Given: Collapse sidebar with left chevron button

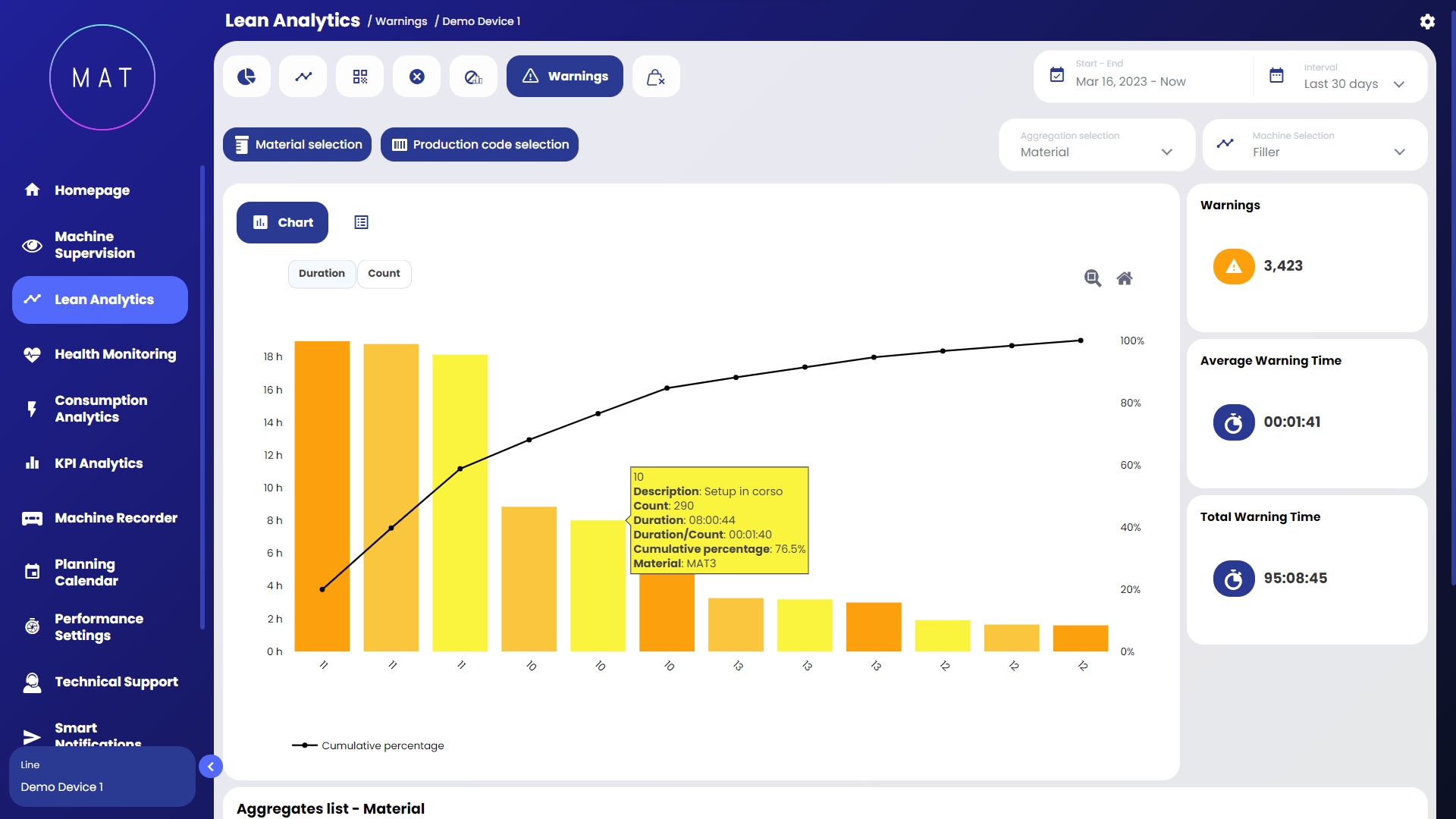Looking at the screenshot, I should pyautogui.click(x=211, y=767).
